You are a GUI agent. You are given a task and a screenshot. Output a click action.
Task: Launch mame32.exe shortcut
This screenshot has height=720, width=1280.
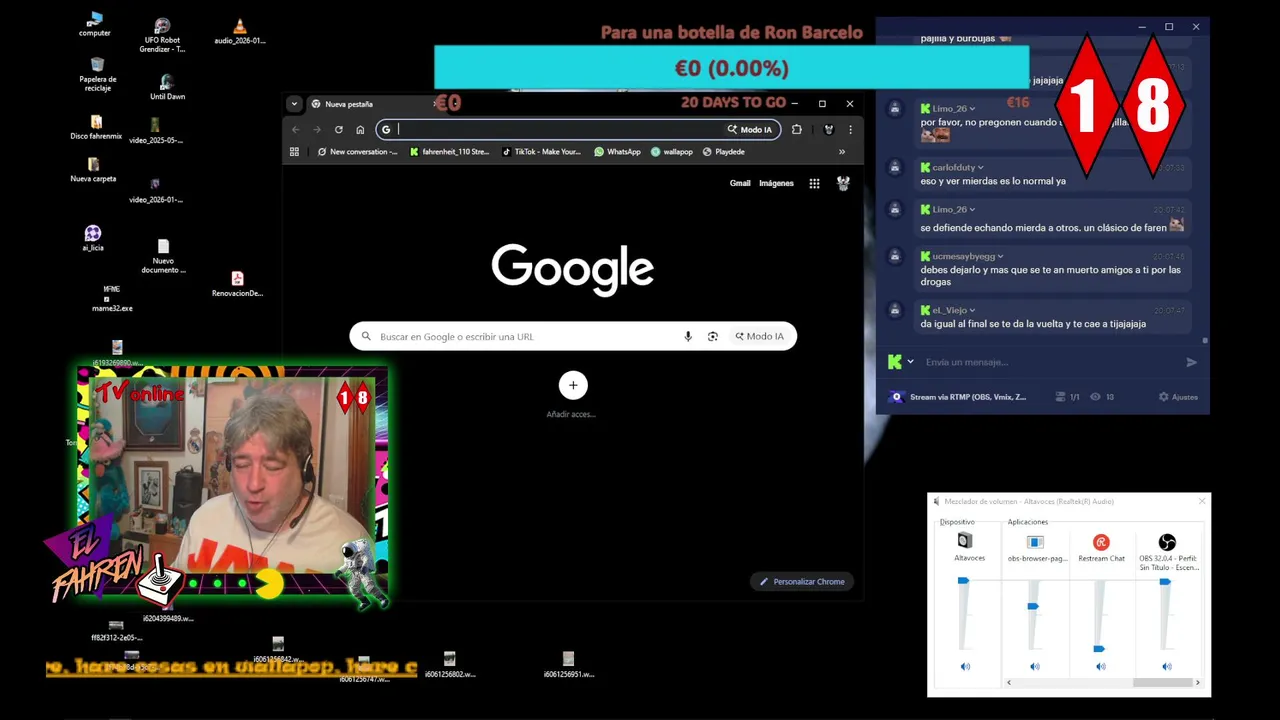(x=112, y=298)
